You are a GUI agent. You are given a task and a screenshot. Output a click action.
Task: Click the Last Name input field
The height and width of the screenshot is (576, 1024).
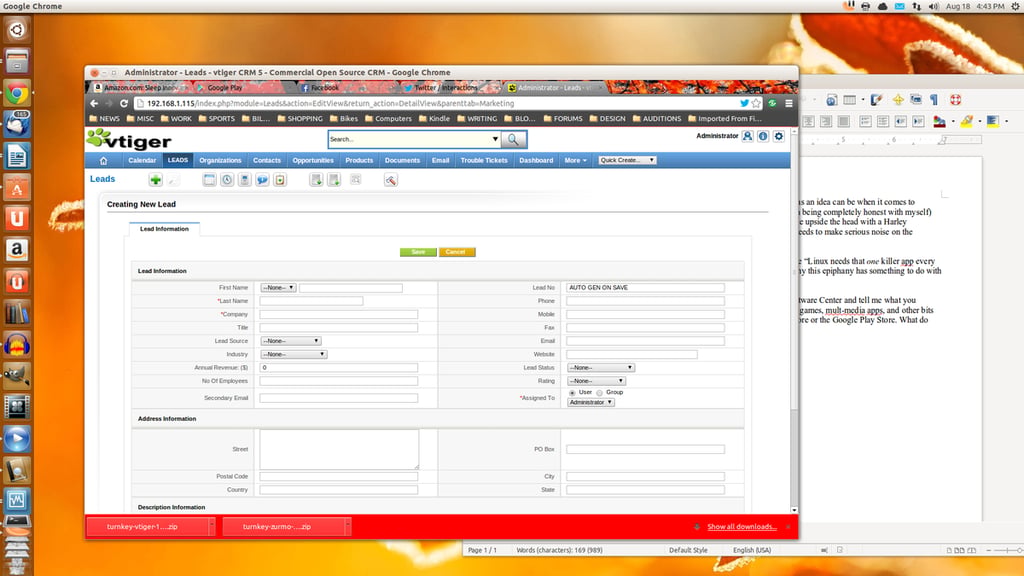pyautogui.click(x=311, y=301)
